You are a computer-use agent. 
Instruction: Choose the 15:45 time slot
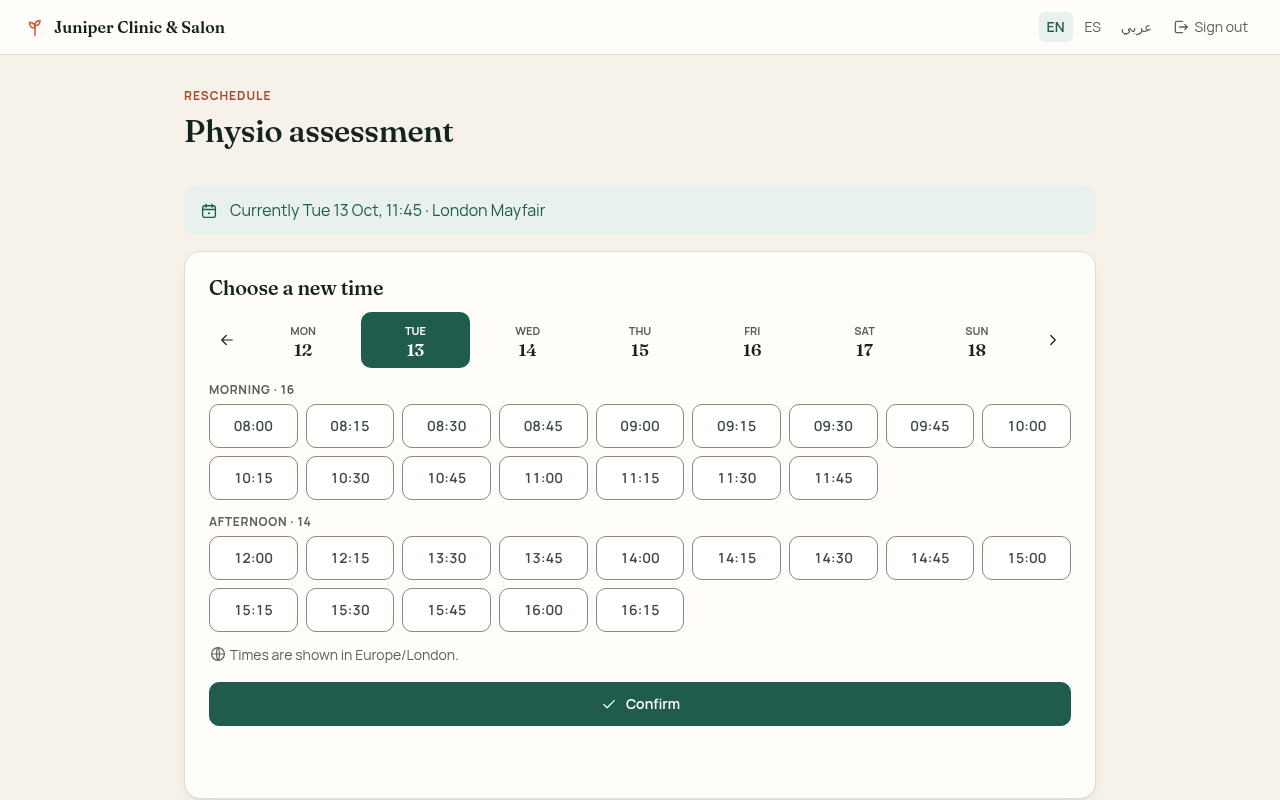tap(447, 610)
